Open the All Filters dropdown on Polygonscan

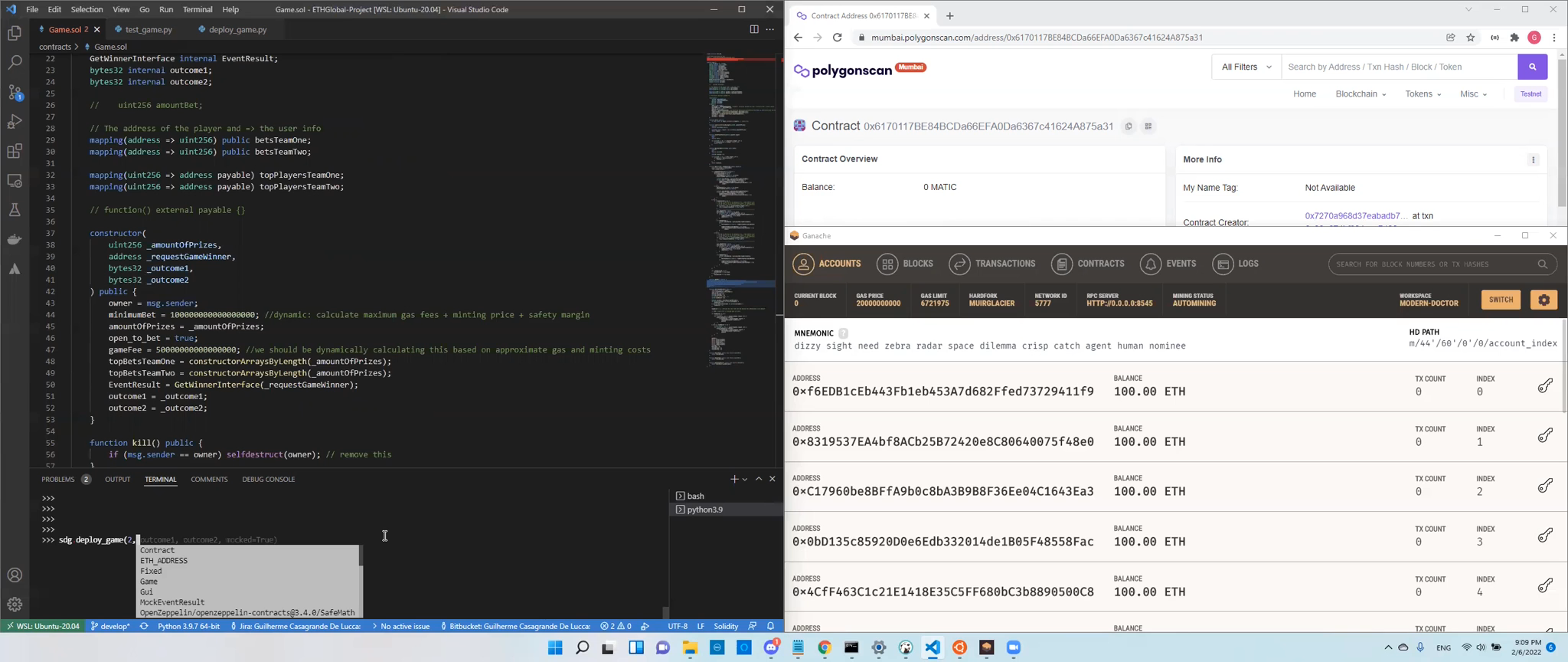(1246, 67)
